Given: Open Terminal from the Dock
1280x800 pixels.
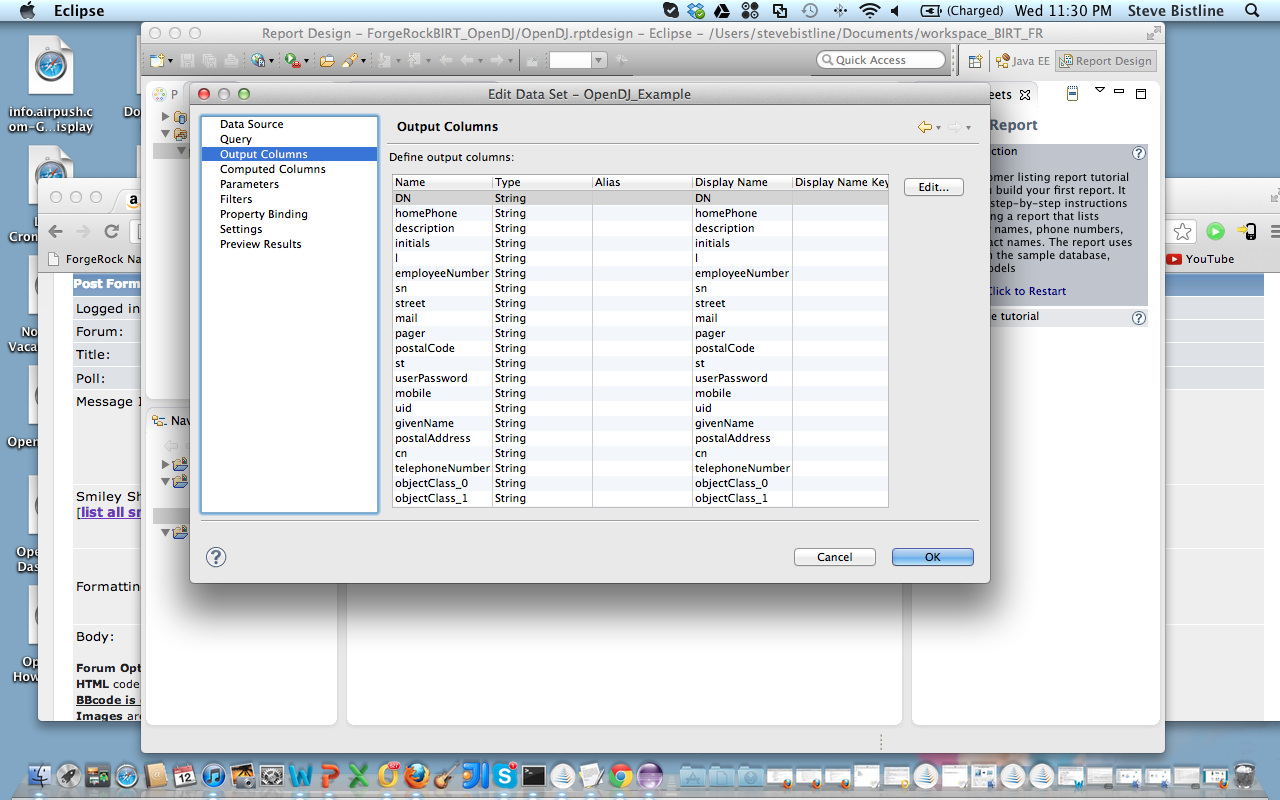Looking at the screenshot, I should (x=534, y=775).
